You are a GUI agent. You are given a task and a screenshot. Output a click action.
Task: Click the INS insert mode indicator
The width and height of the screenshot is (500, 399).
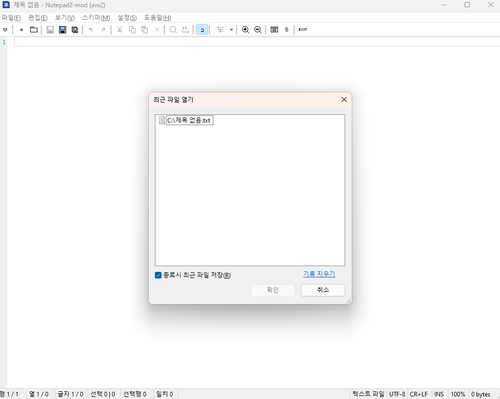[x=439, y=394]
